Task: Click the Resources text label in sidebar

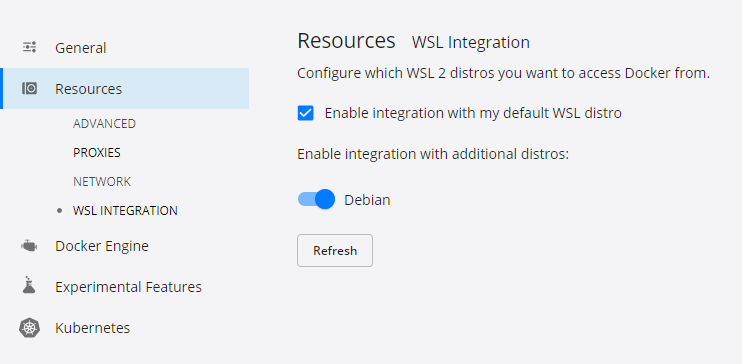Action: tap(88, 89)
